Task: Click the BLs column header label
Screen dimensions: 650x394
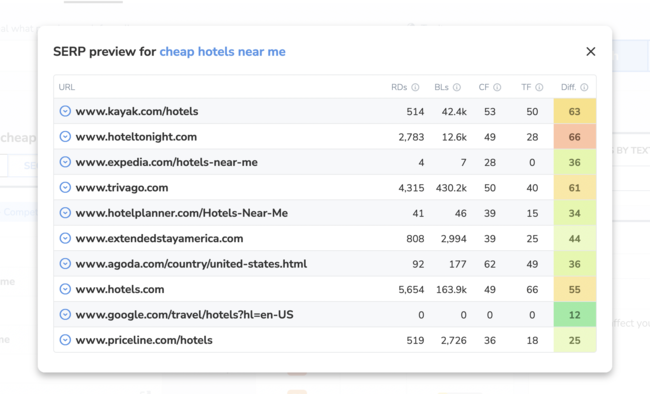Action: [x=441, y=87]
